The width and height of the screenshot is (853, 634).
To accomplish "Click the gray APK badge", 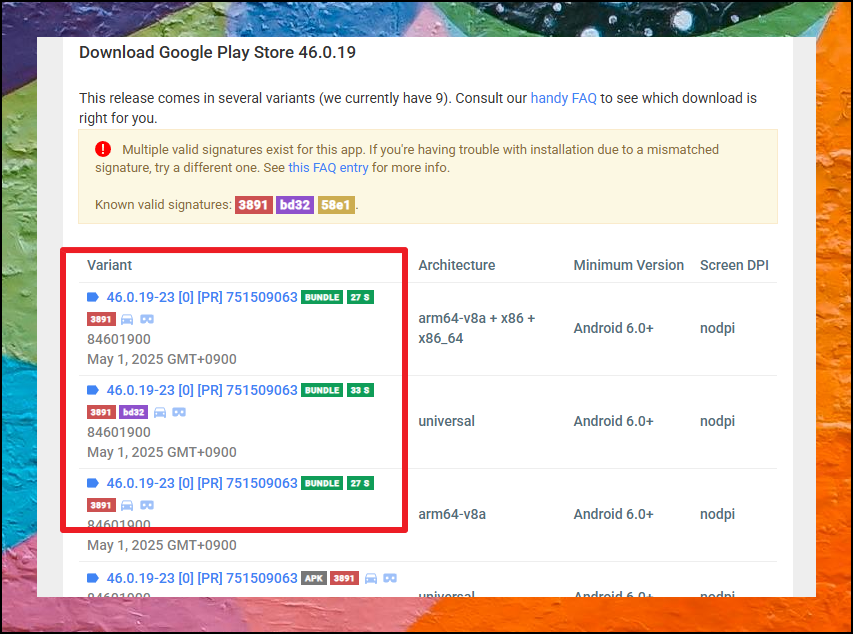I will pyautogui.click(x=314, y=578).
